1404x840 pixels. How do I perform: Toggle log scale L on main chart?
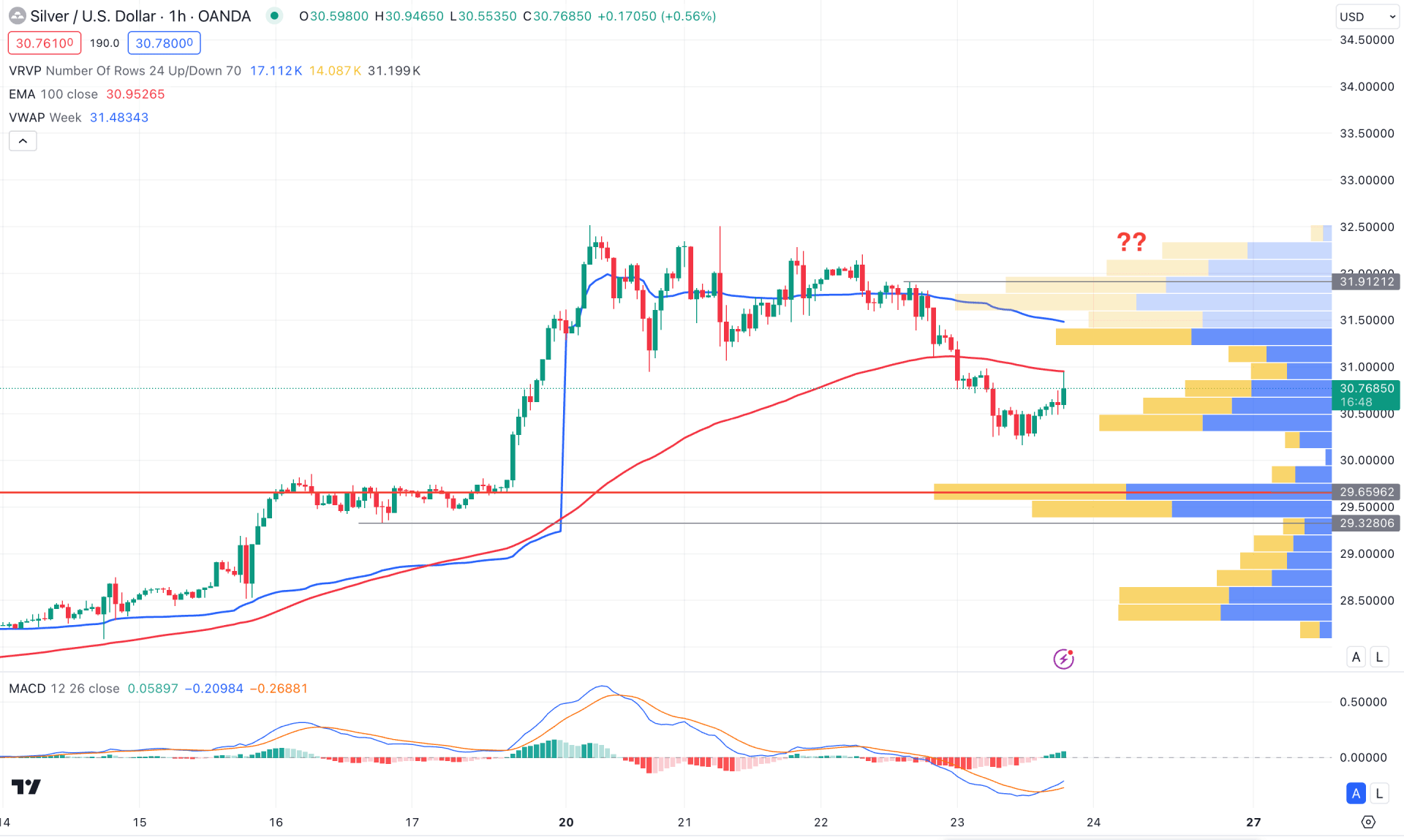(x=1379, y=657)
